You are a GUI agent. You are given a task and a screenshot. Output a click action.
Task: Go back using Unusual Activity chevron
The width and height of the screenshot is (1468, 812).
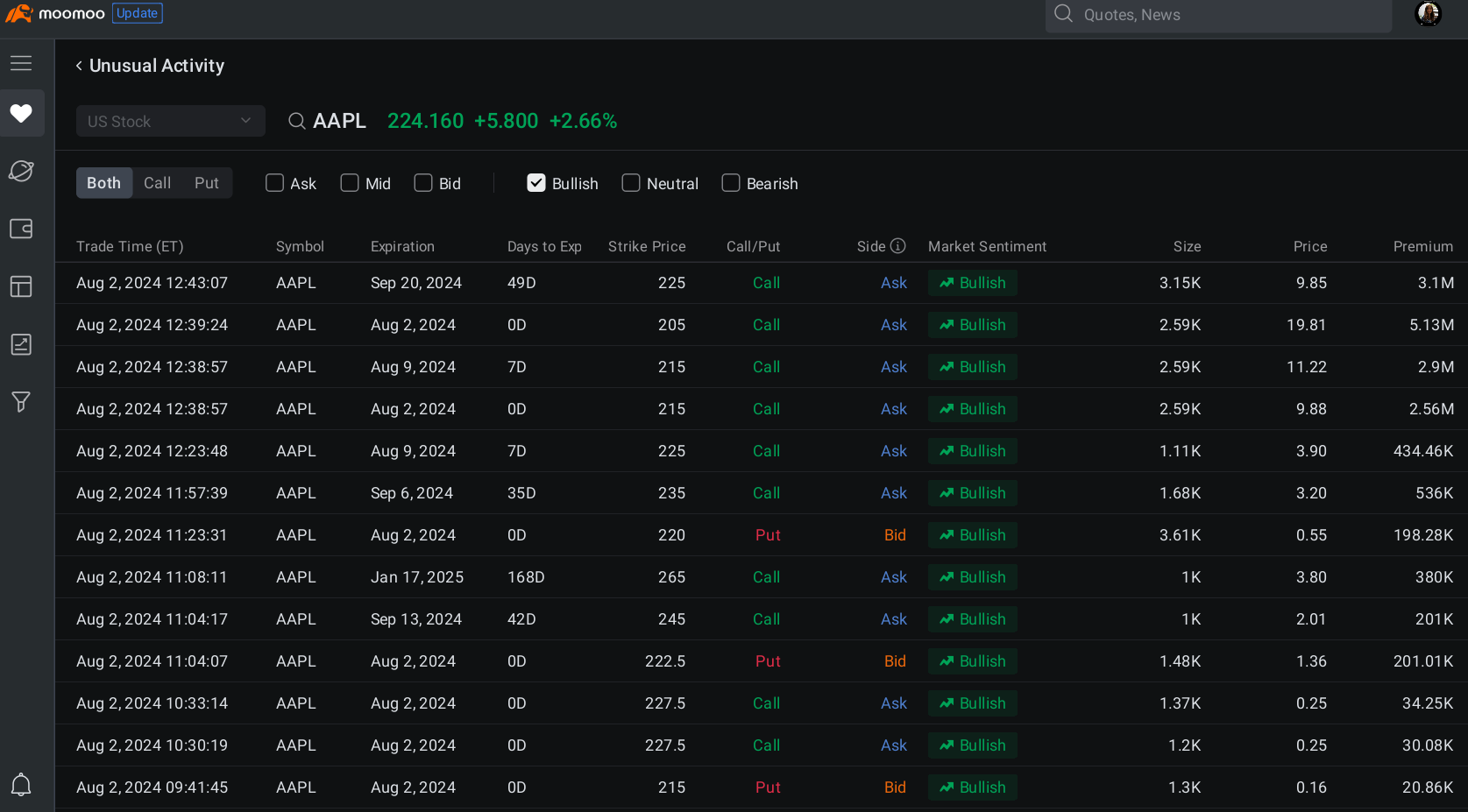[79, 66]
